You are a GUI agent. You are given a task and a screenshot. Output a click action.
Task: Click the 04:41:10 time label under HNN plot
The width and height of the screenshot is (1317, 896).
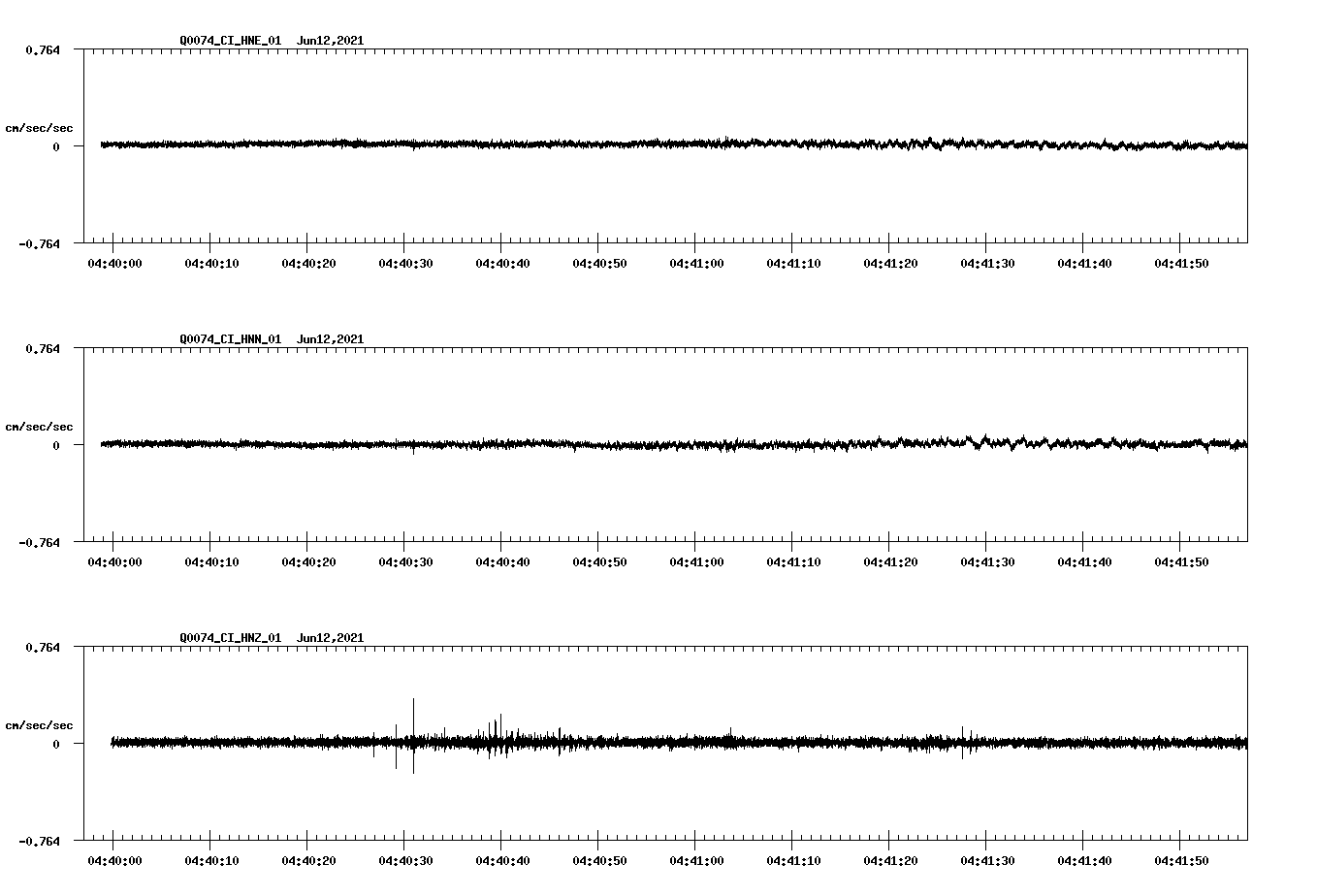tap(793, 562)
